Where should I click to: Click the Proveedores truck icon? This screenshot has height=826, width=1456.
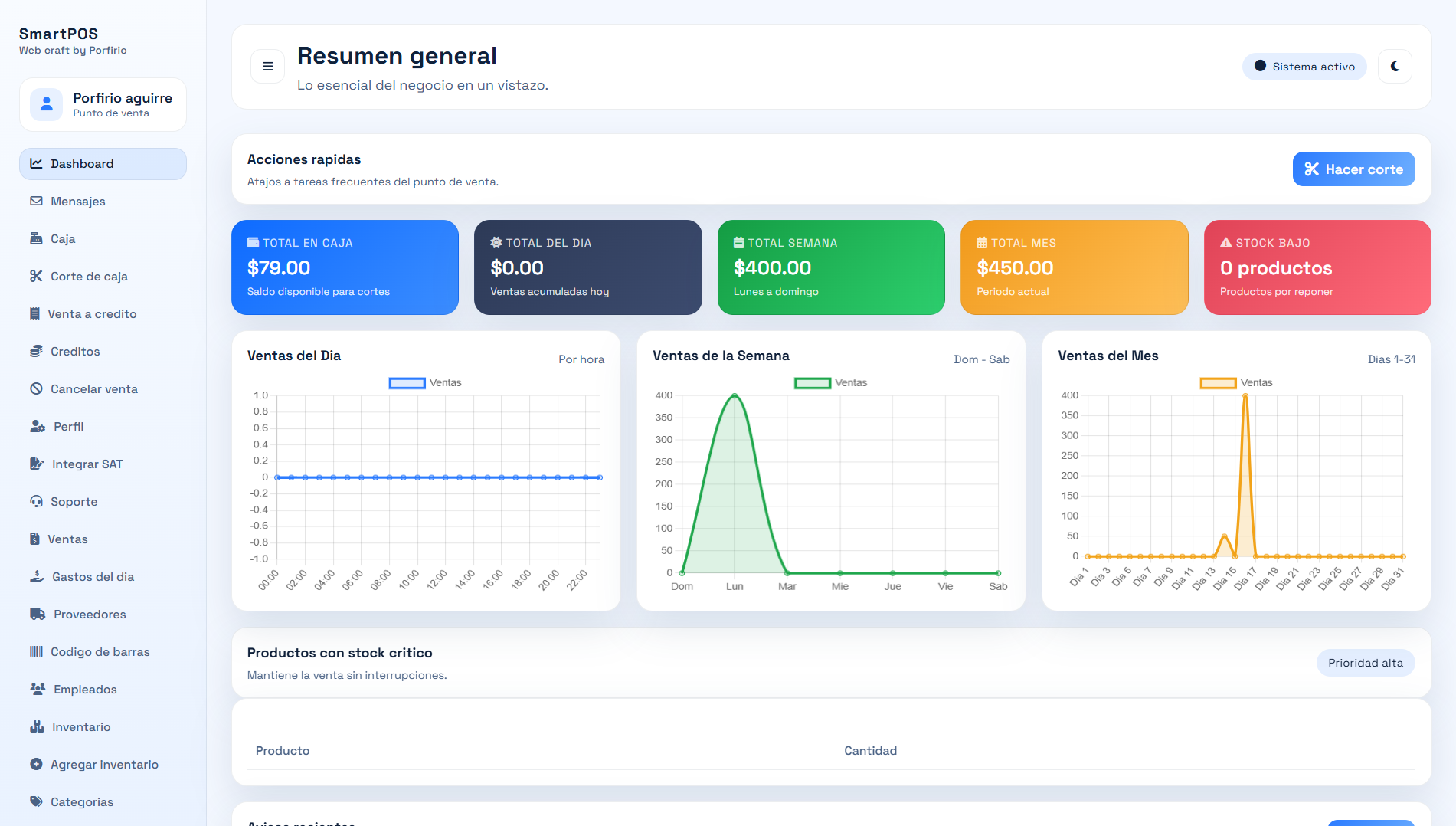(x=38, y=615)
